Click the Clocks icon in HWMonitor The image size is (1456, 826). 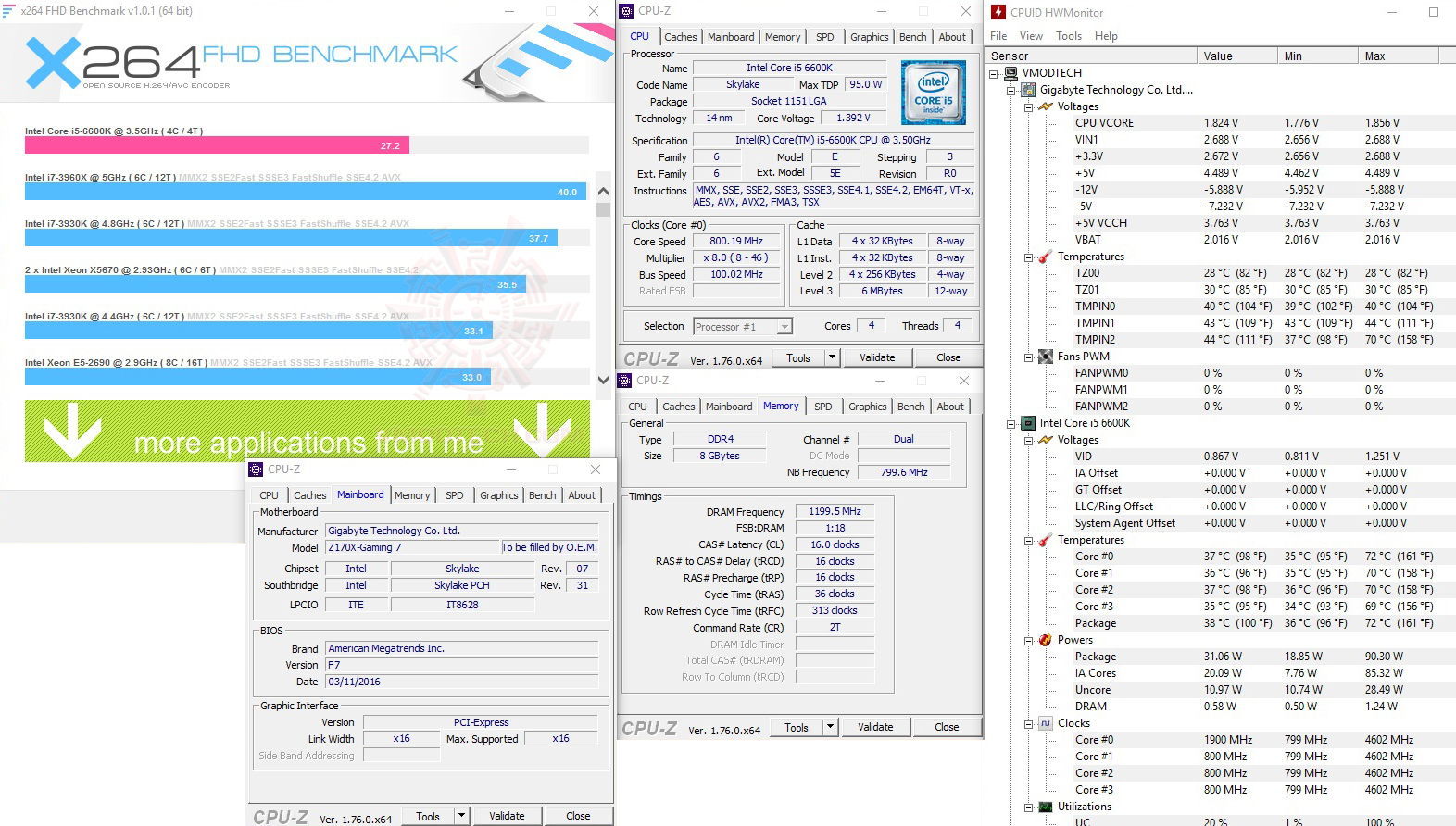pyautogui.click(x=1046, y=723)
